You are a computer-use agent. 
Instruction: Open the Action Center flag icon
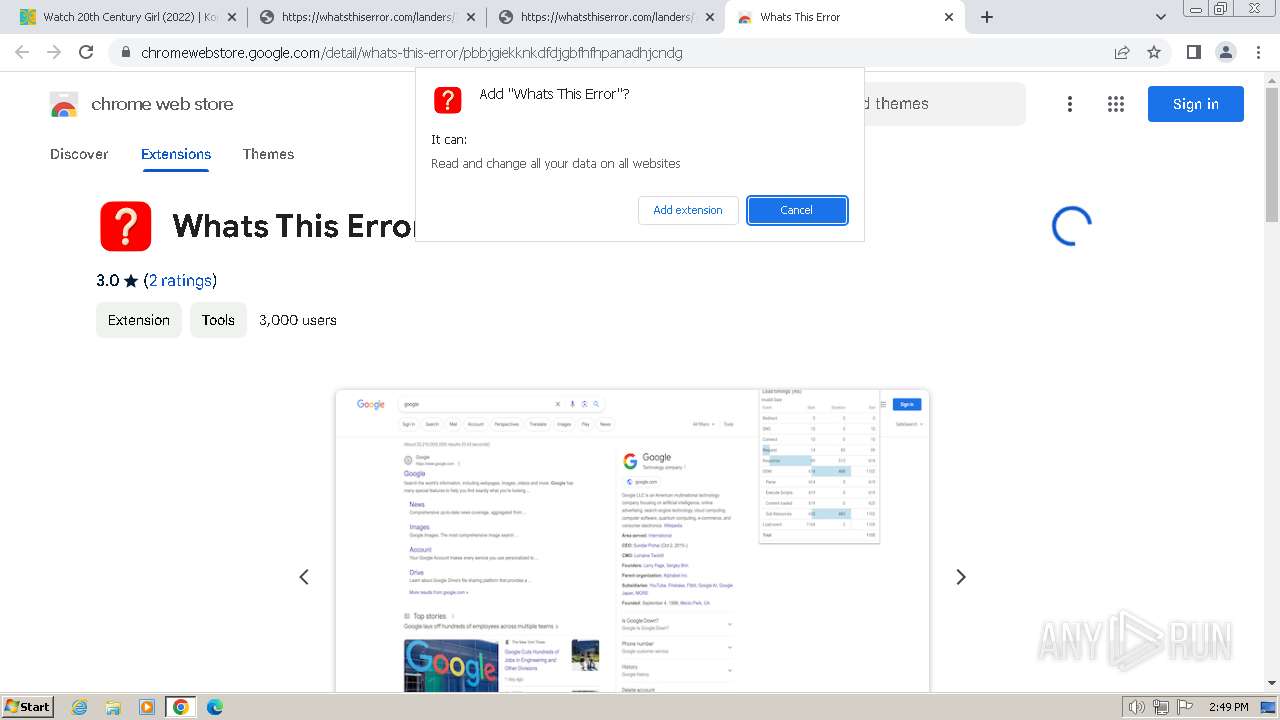point(1184,707)
